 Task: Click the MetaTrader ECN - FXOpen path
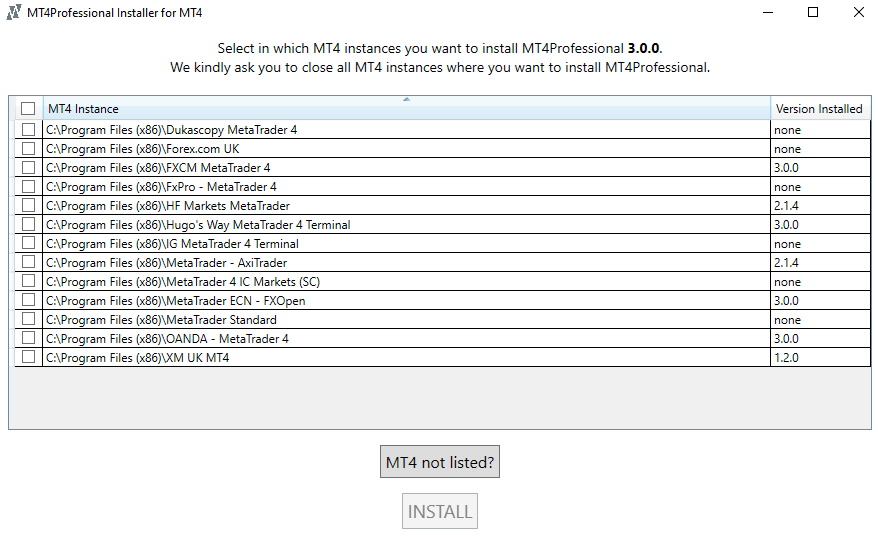pyautogui.click(x=176, y=301)
